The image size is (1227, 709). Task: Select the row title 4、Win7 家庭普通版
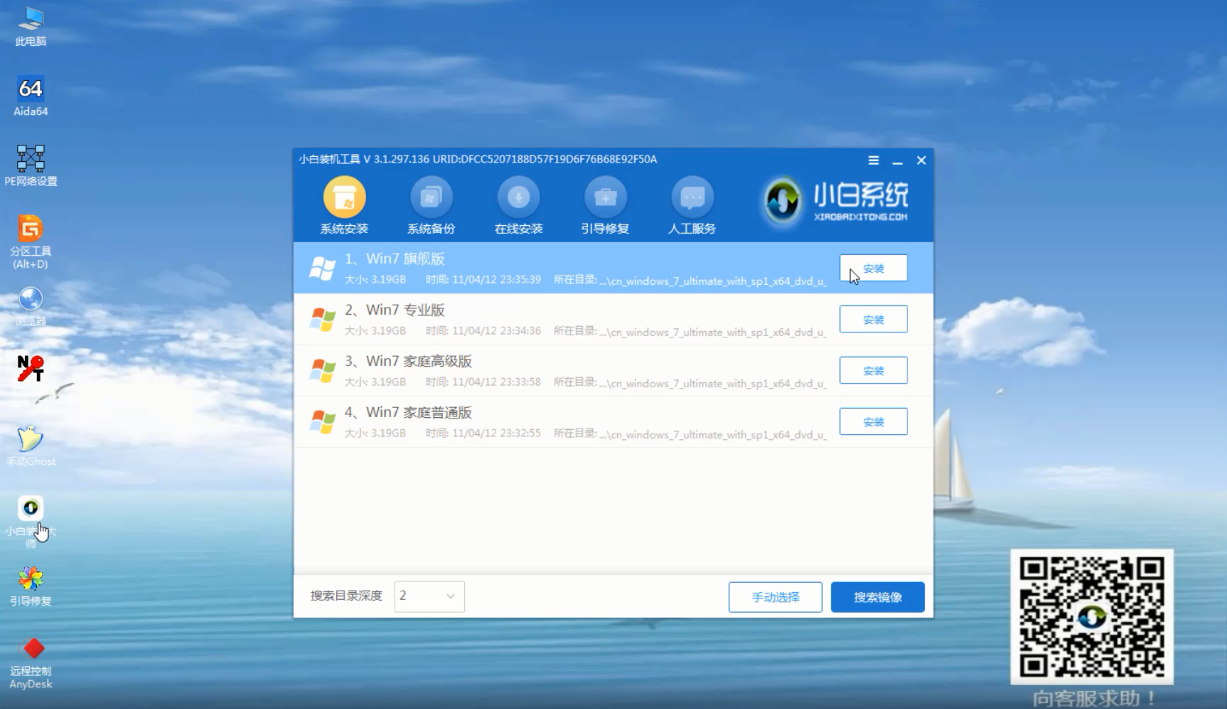click(x=408, y=412)
